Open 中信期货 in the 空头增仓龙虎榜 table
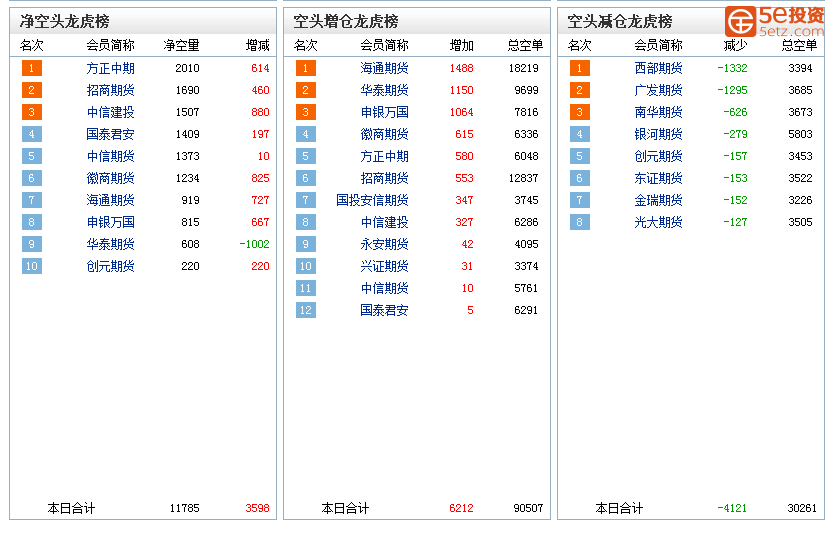The image size is (832, 540). point(384,289)
